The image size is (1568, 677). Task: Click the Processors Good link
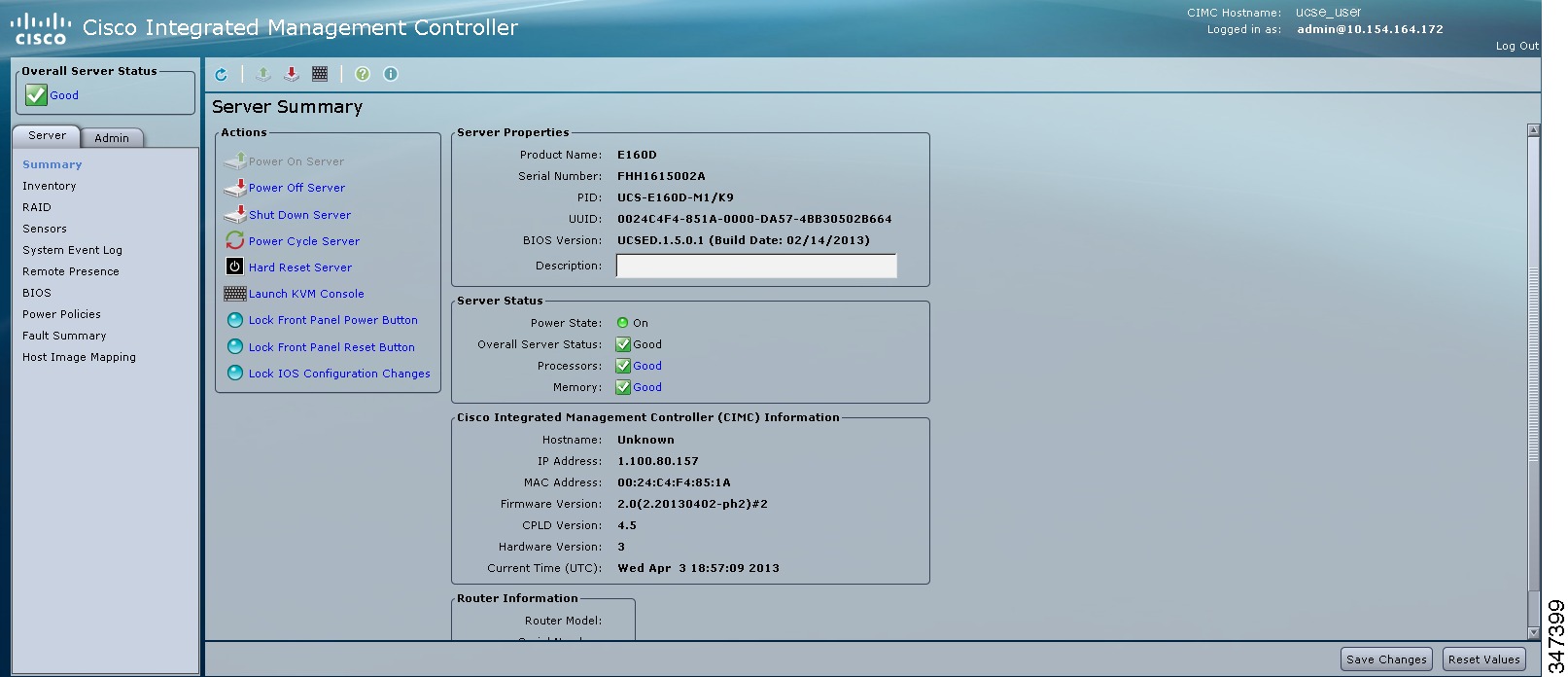coord(647,366)
